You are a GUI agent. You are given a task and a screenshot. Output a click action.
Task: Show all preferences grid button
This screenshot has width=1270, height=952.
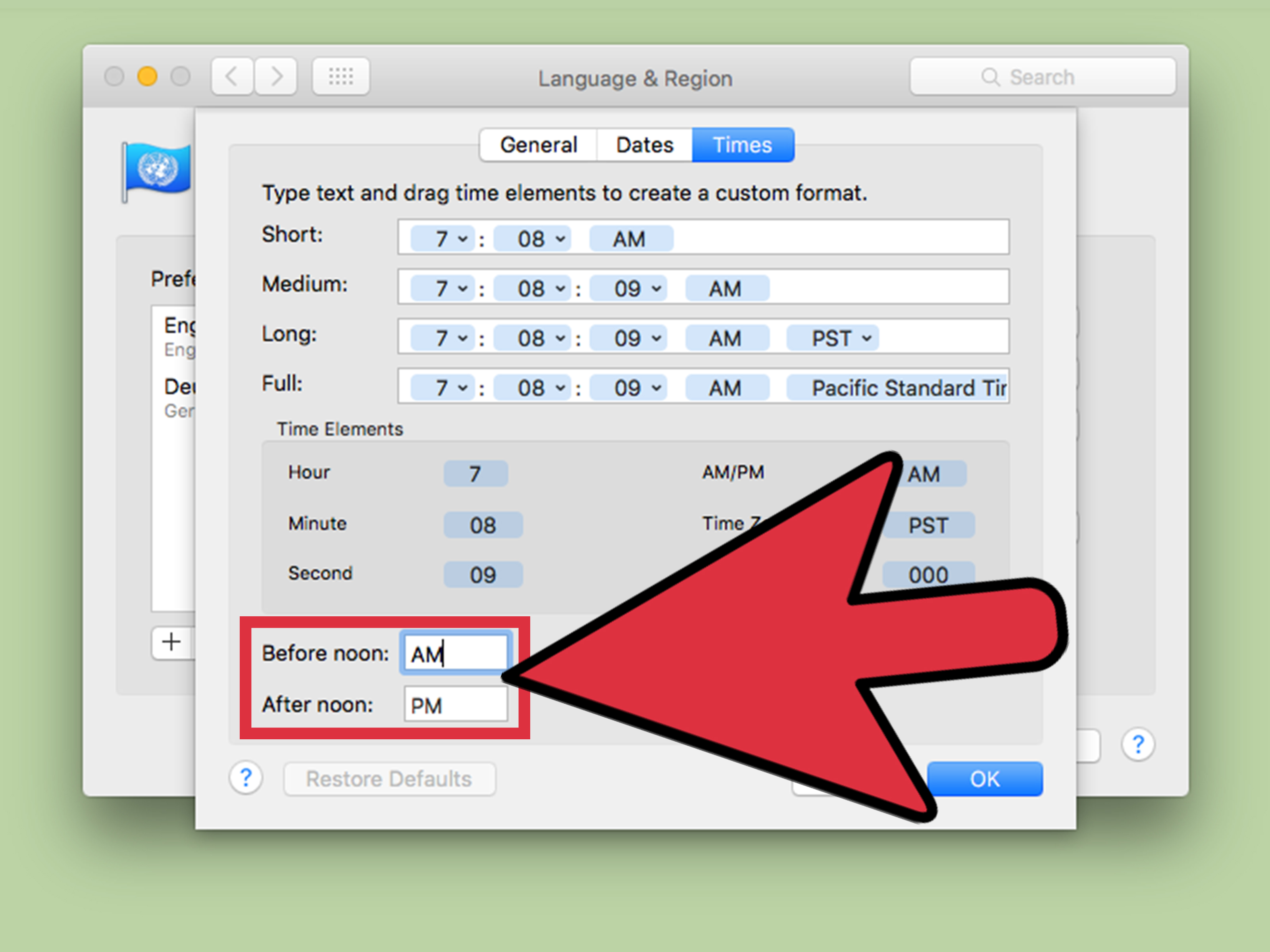(x=341, y=76)
